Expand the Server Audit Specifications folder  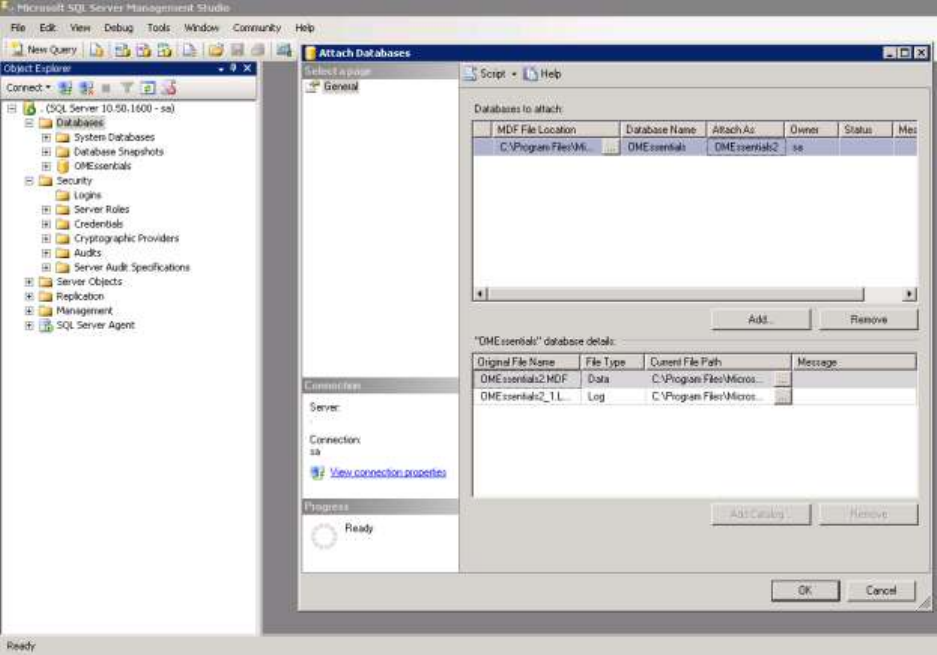coord(46,268)
